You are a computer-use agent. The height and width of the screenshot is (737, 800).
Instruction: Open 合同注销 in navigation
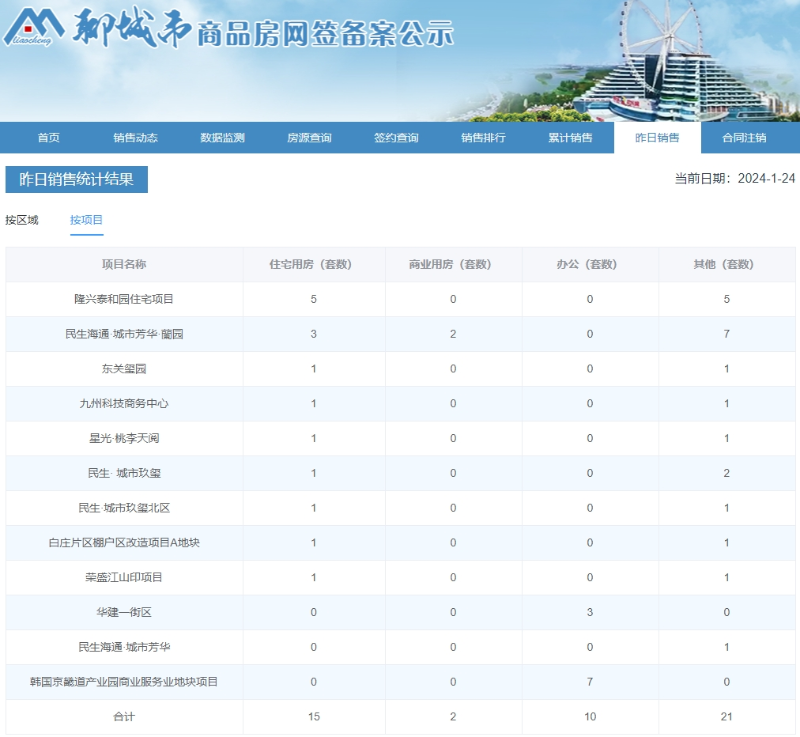coord(744,138)
